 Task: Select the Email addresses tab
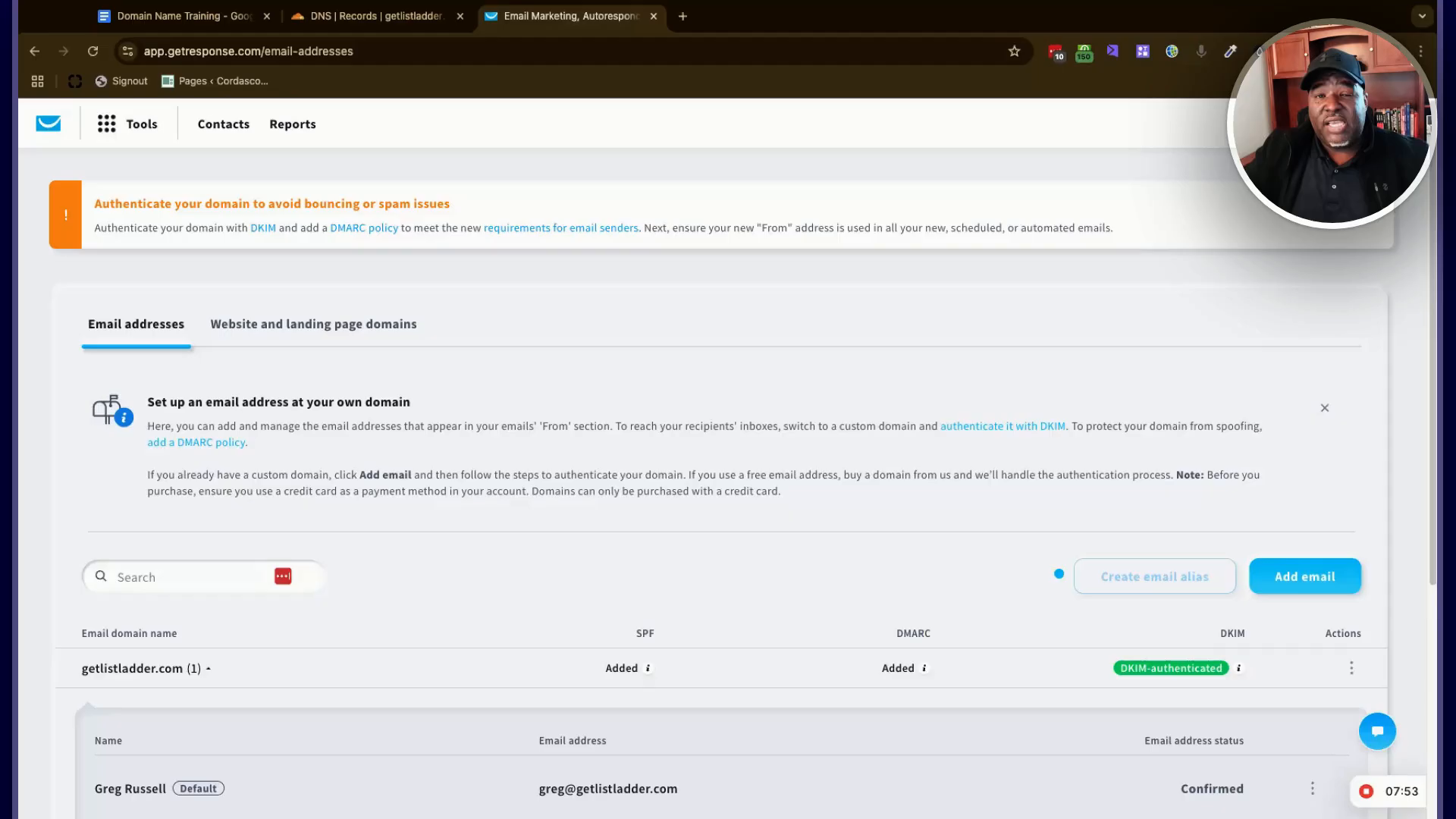point(136,324)
